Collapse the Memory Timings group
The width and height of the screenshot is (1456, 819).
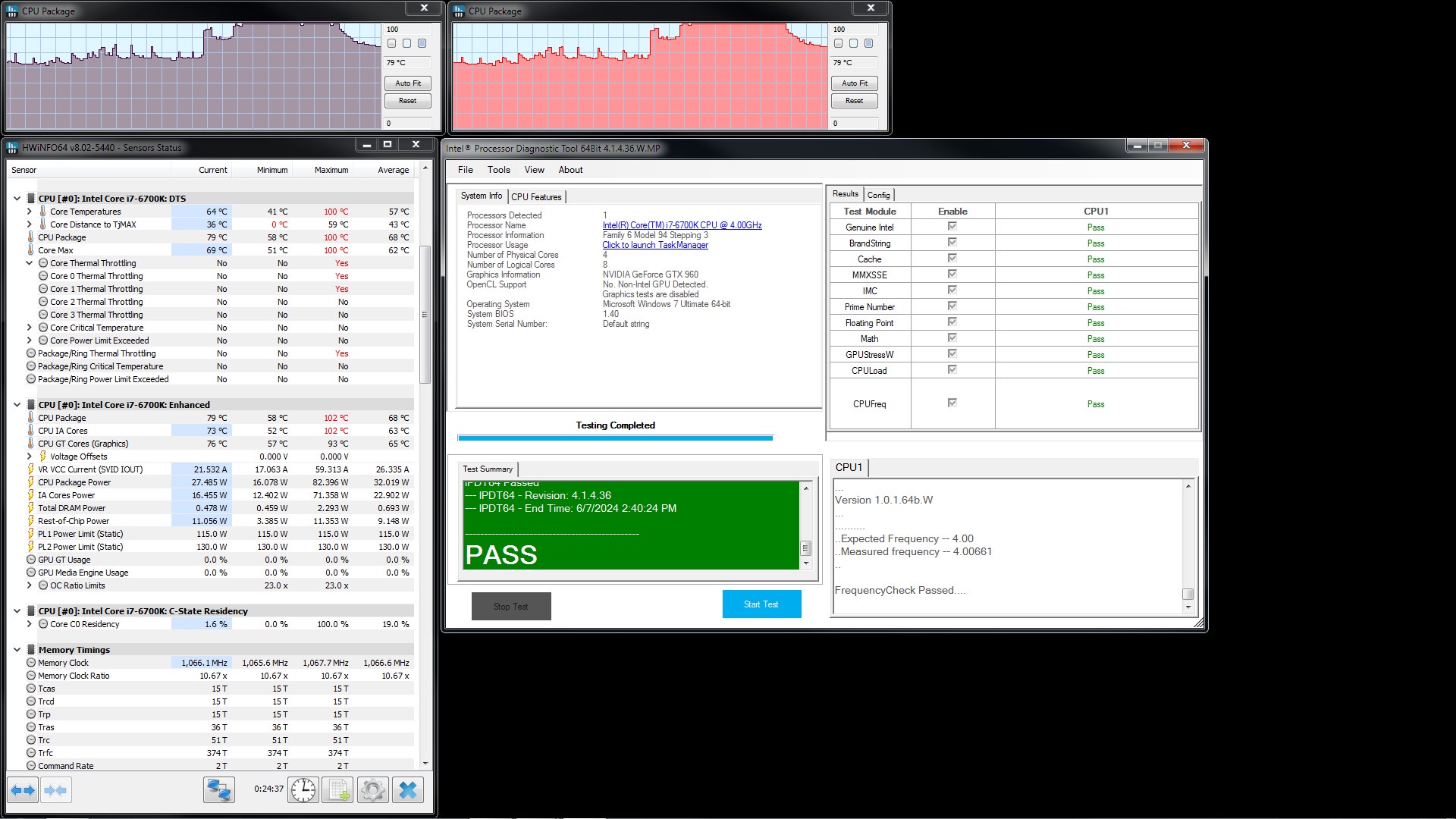pyautogui.click(x=17, y=650)
